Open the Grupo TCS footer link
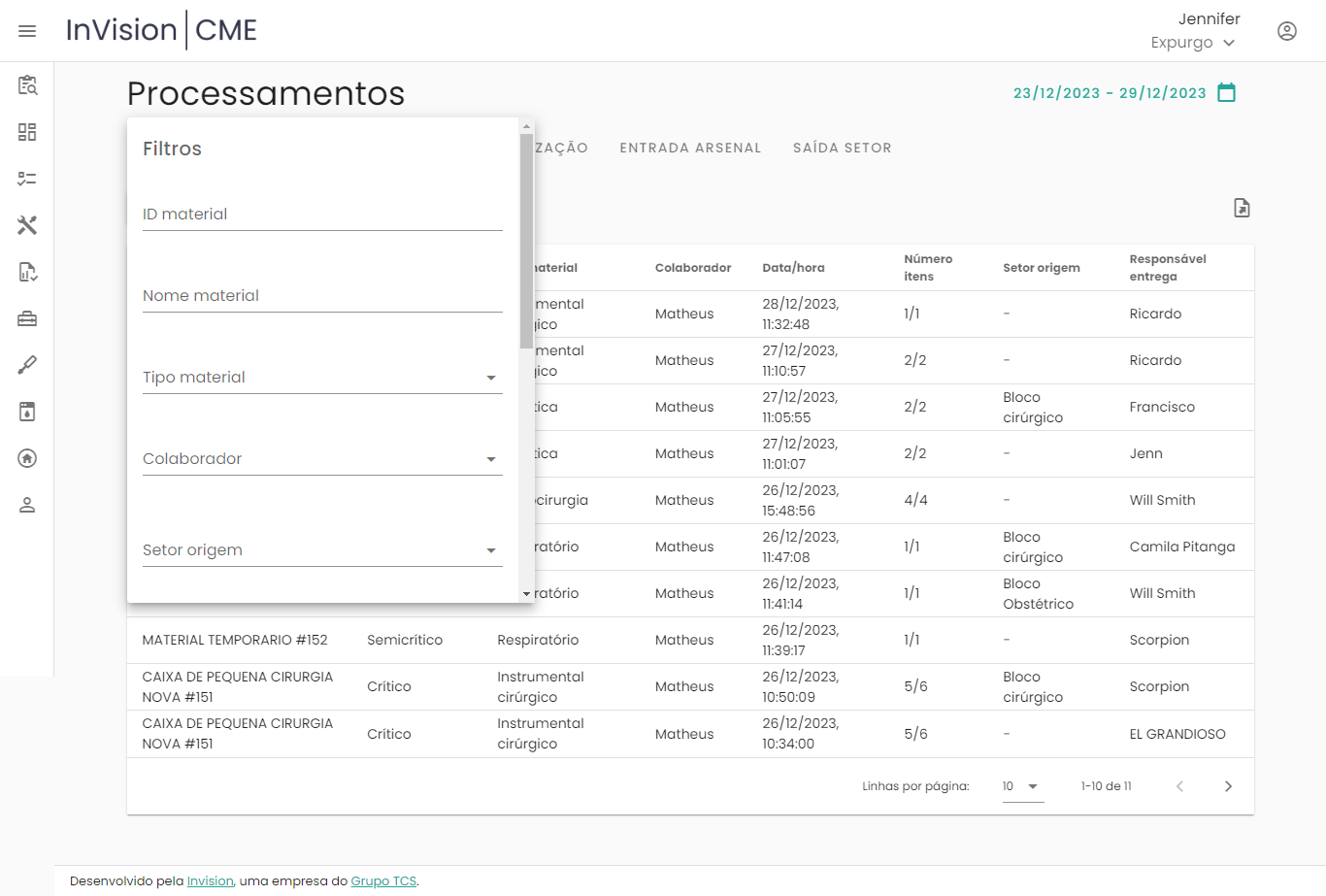 pos(383,881)
